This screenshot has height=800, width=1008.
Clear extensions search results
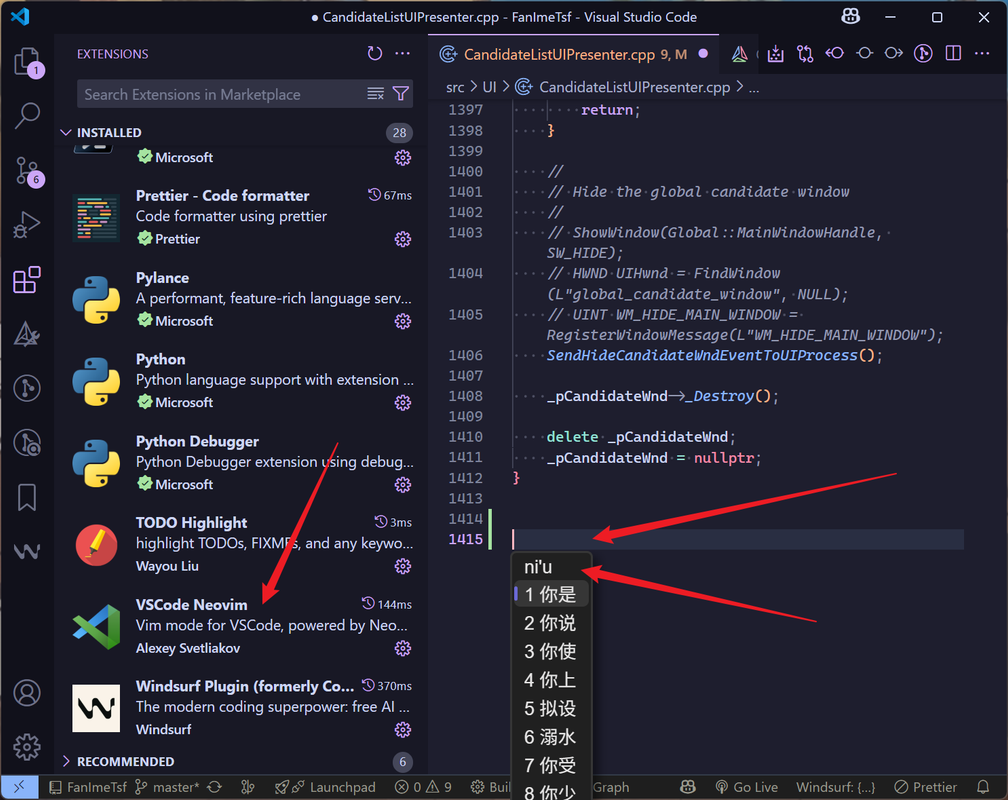point(375,94)
